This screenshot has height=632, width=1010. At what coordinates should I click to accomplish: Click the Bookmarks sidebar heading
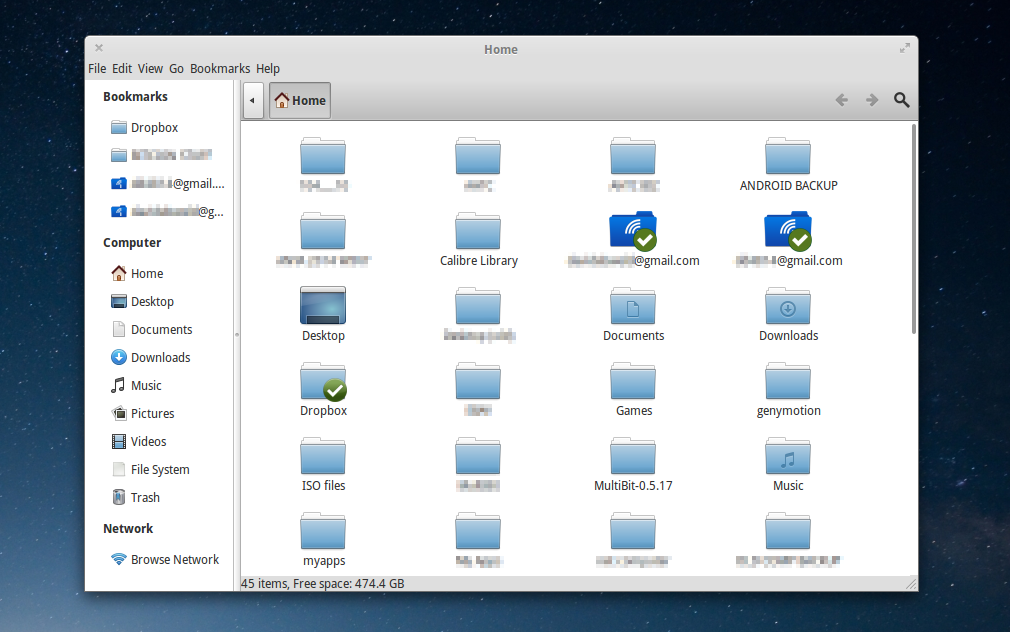point(135,97)
